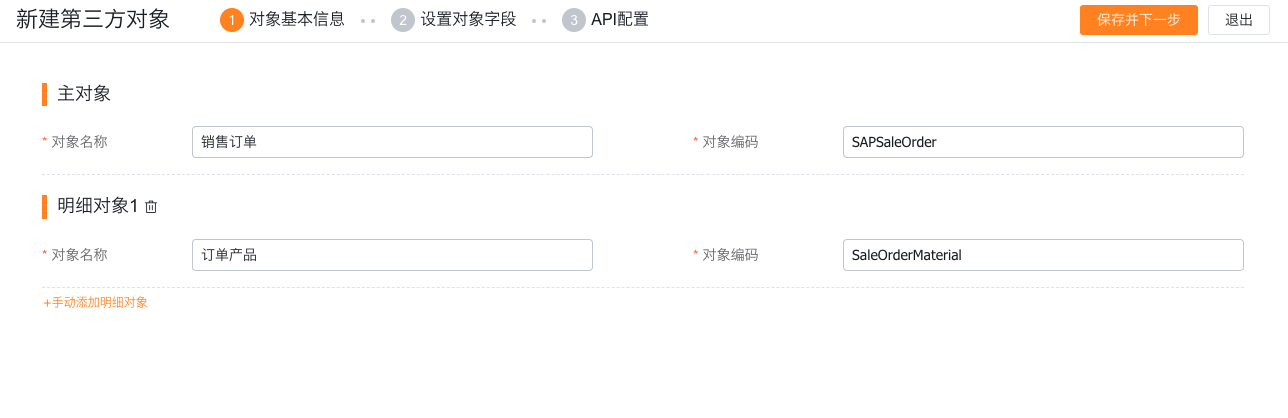This screenshot has height=418, width=1288.
Task: Click 对象编码 label in main object
Action: (x=730, y=142)
